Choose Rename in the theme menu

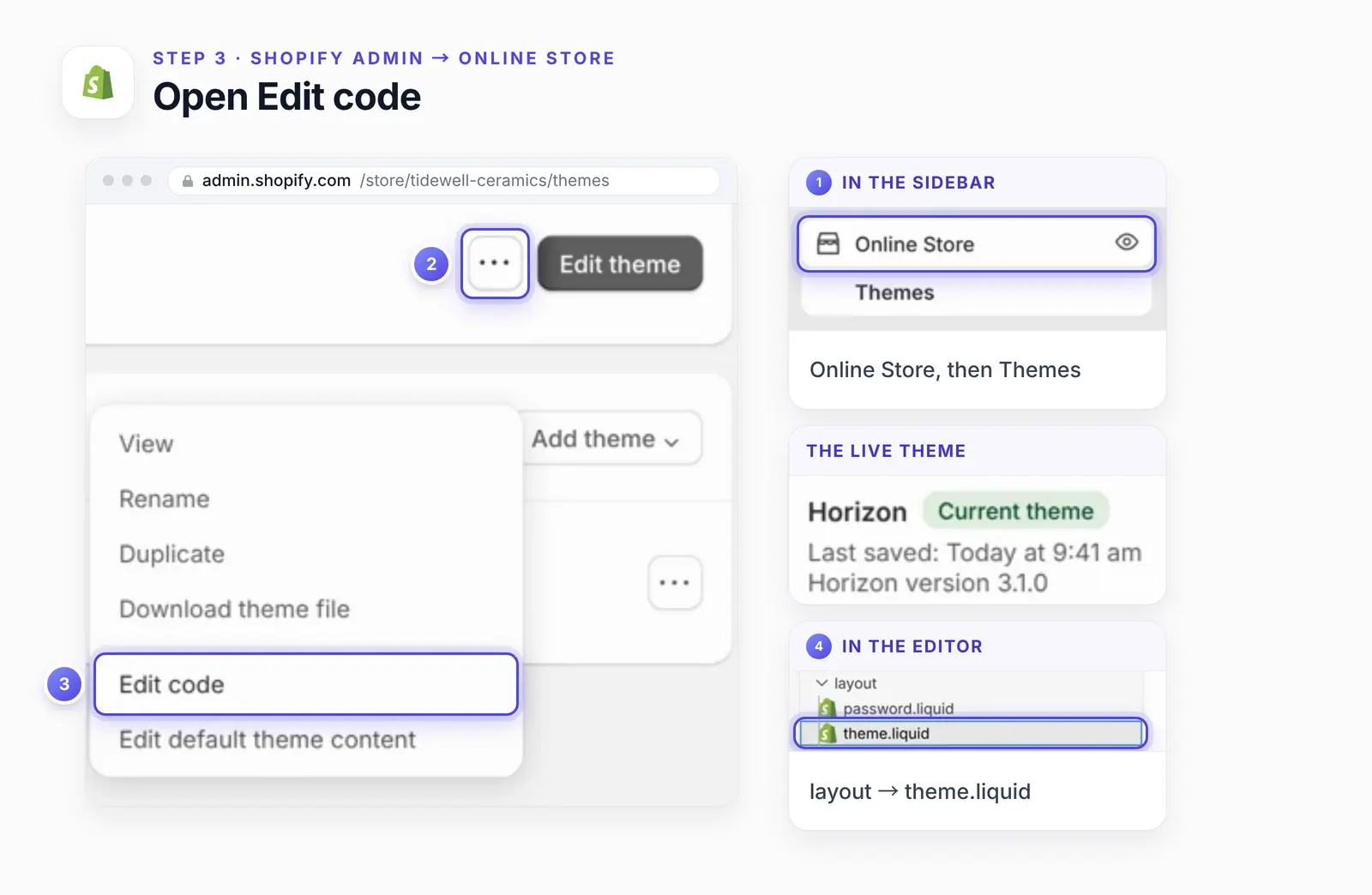click(x=165, y=499)
